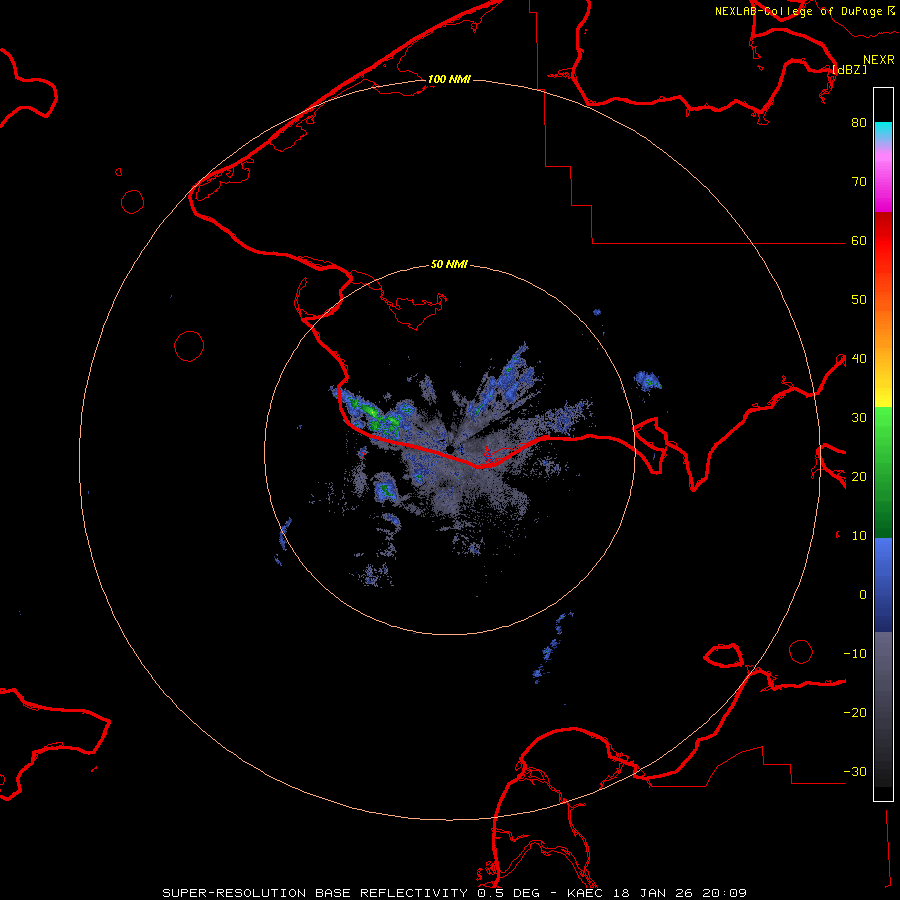
Task: Click the 50 NMI range ring label
Action: click(x=449, y=265)
